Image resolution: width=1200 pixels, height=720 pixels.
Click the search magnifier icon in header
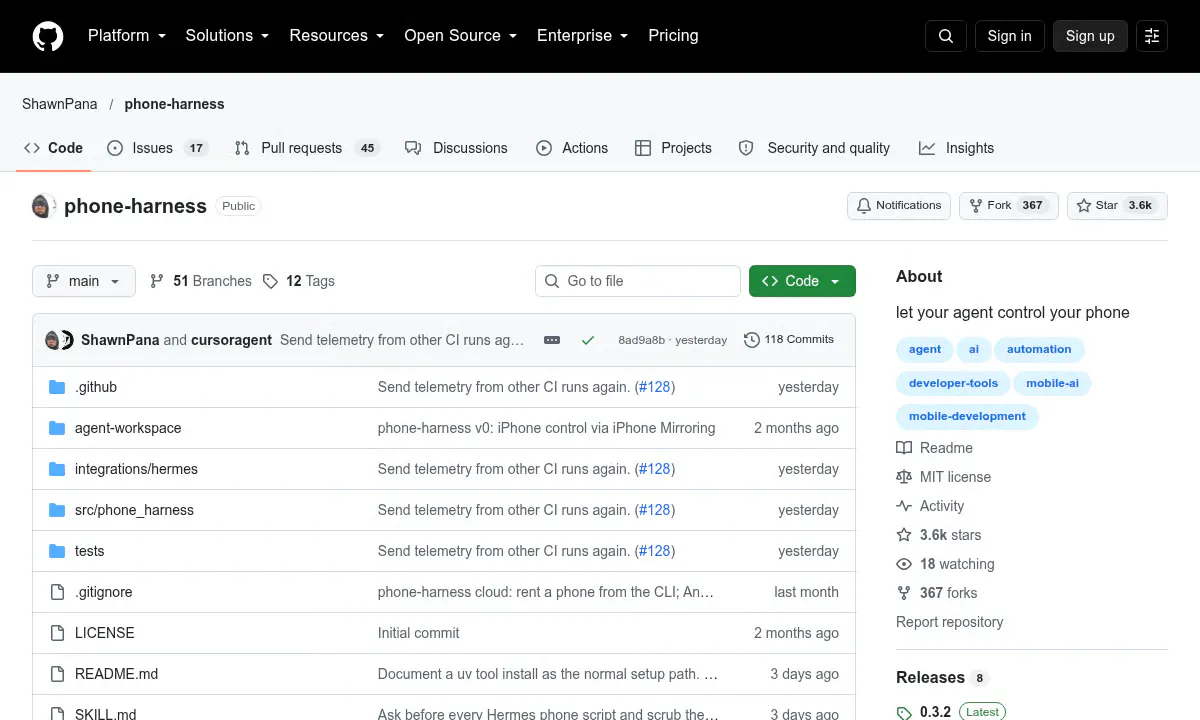pyautogui.click(x=946, y=36)
